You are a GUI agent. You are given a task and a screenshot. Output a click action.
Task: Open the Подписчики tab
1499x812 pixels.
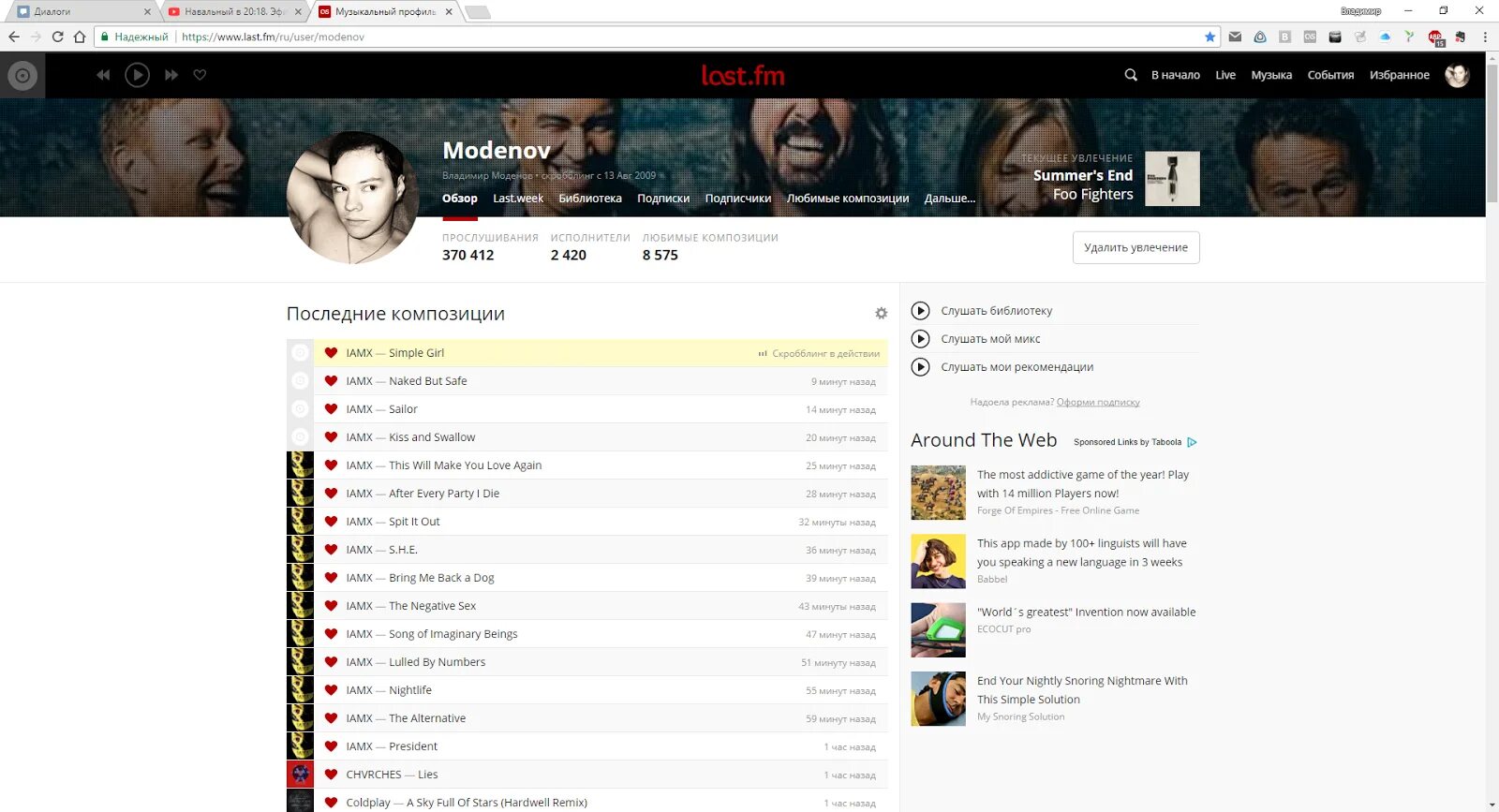(738, 199)
